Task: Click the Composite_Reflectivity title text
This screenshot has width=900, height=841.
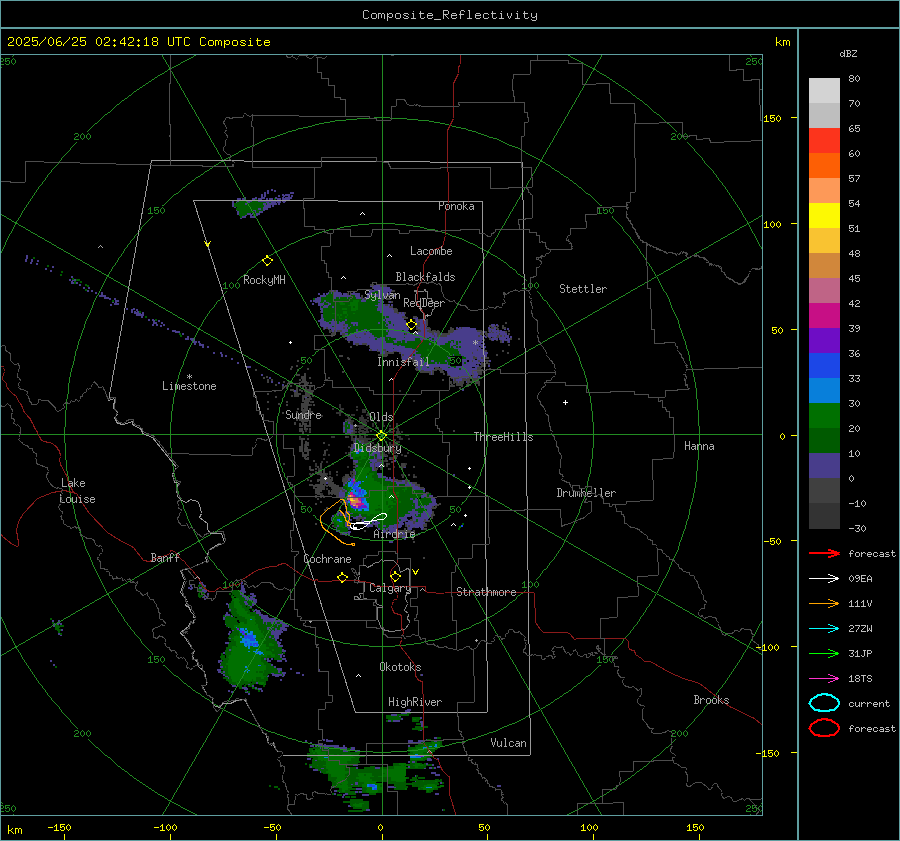Action: pos(449,15)
